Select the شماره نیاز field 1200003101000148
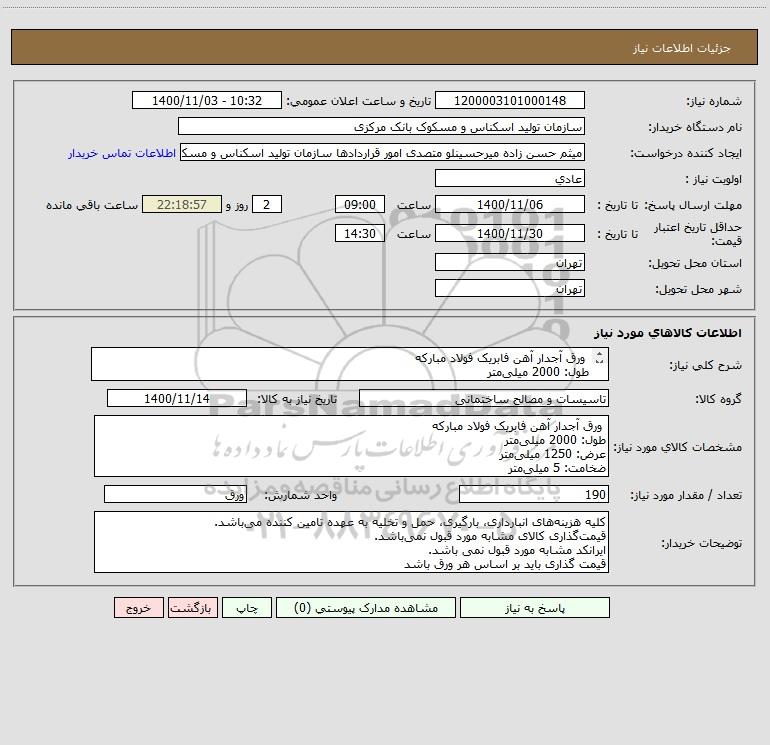 click(510, 100)
